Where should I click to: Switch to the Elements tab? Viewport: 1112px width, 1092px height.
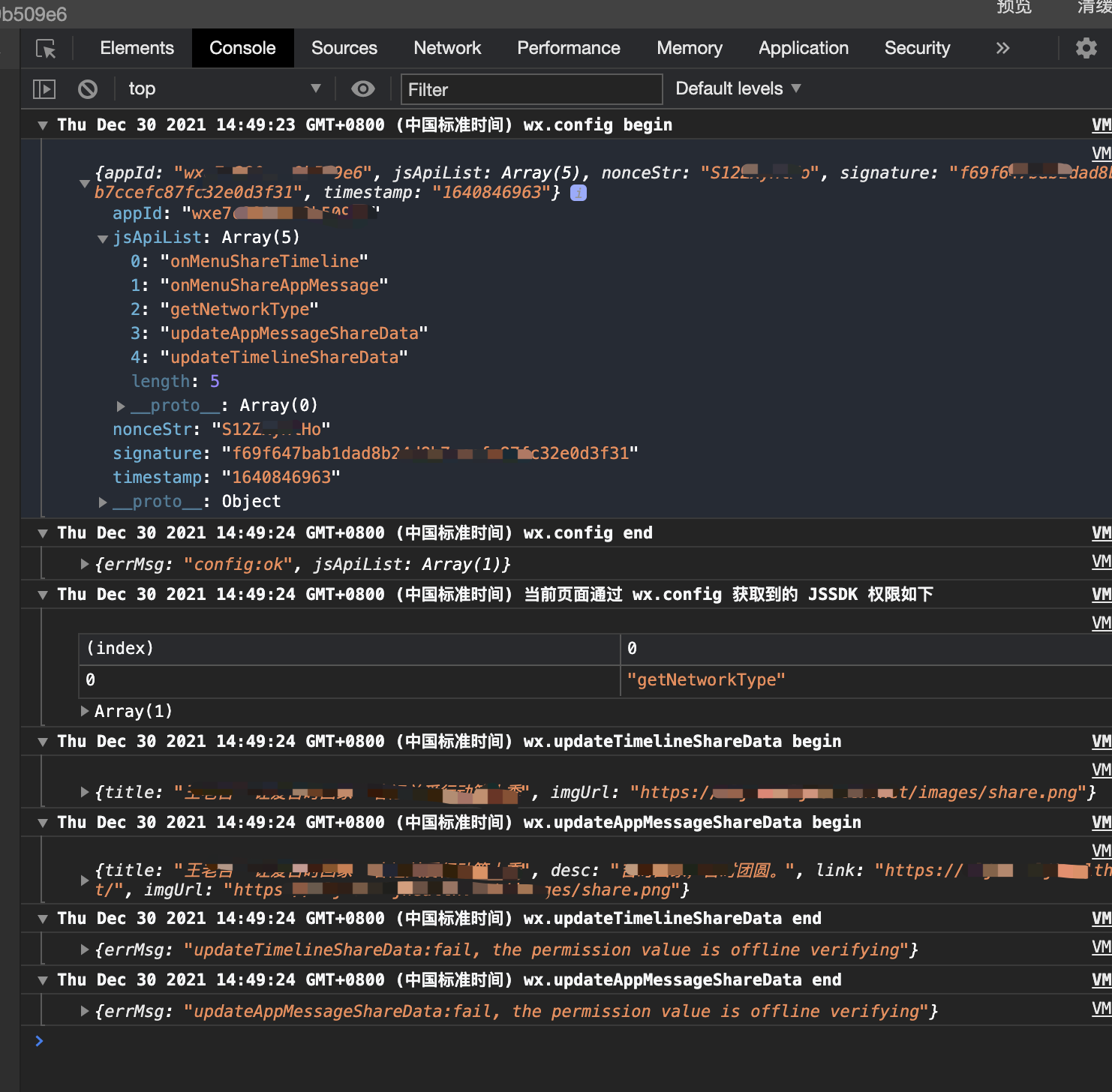click(137, 49)
